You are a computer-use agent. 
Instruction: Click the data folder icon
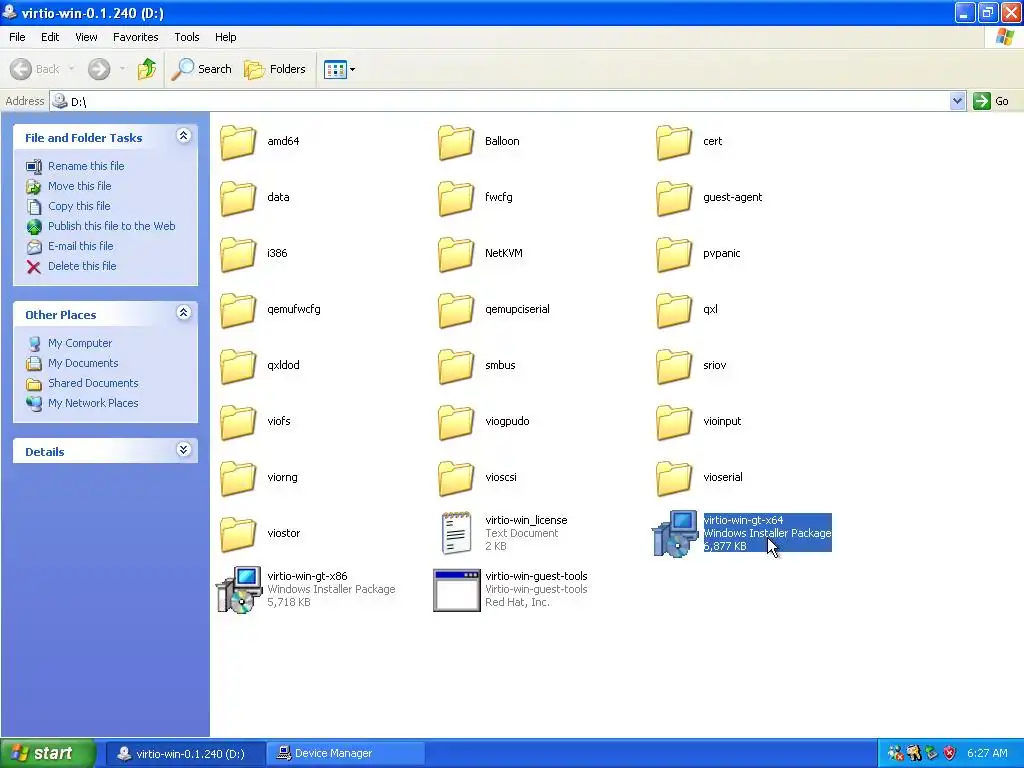pos(238,199)
